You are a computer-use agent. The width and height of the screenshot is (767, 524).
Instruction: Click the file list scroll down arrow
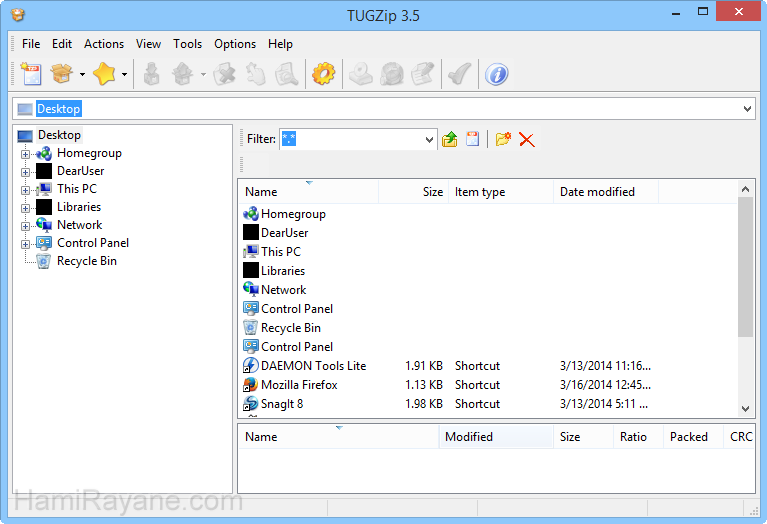[x=745, y=409]
